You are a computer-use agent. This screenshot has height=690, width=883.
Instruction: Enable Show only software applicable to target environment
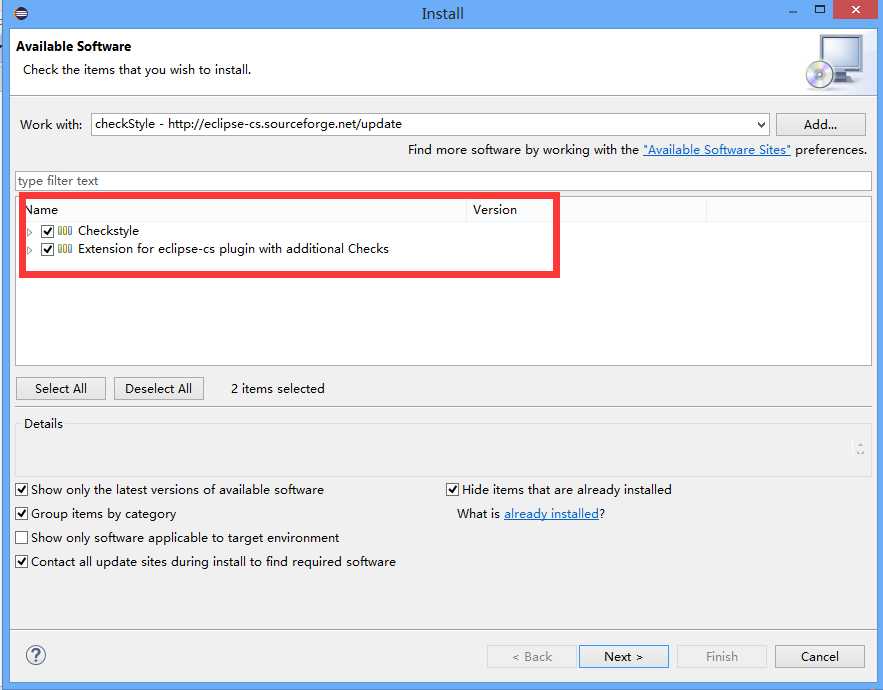coord(21,538)
